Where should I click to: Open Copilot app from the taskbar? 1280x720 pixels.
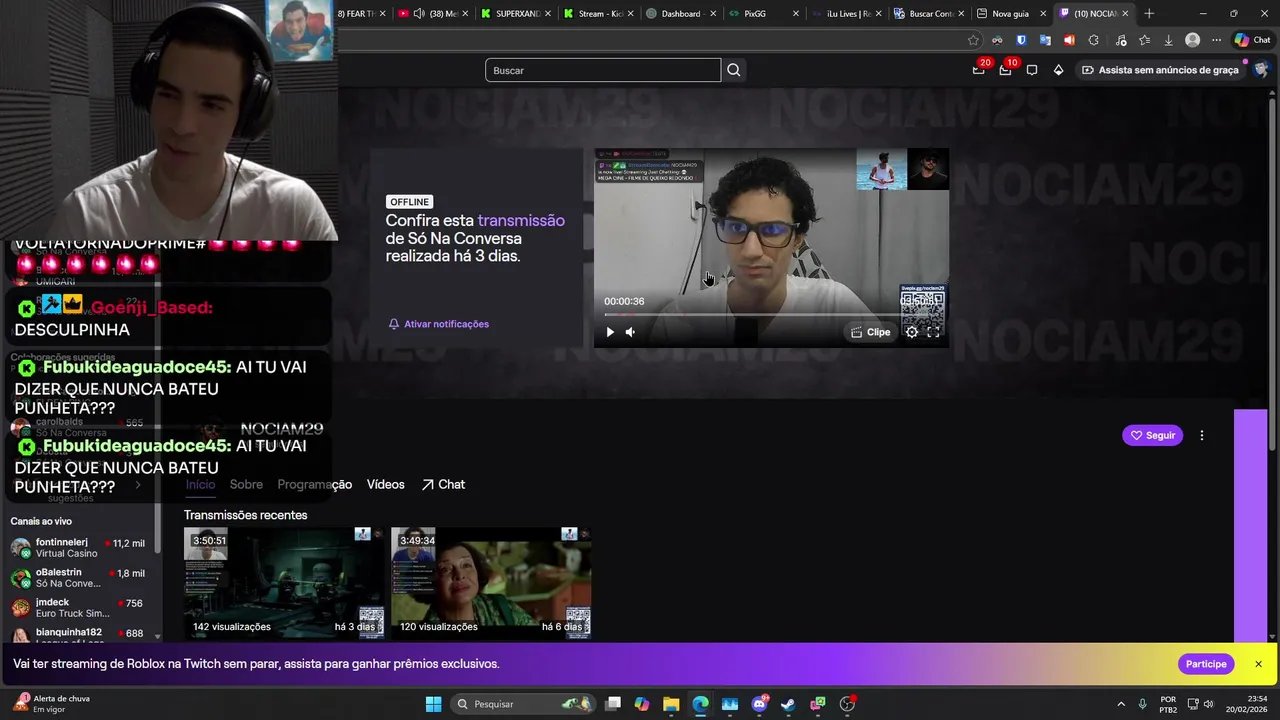pos(642,704)
